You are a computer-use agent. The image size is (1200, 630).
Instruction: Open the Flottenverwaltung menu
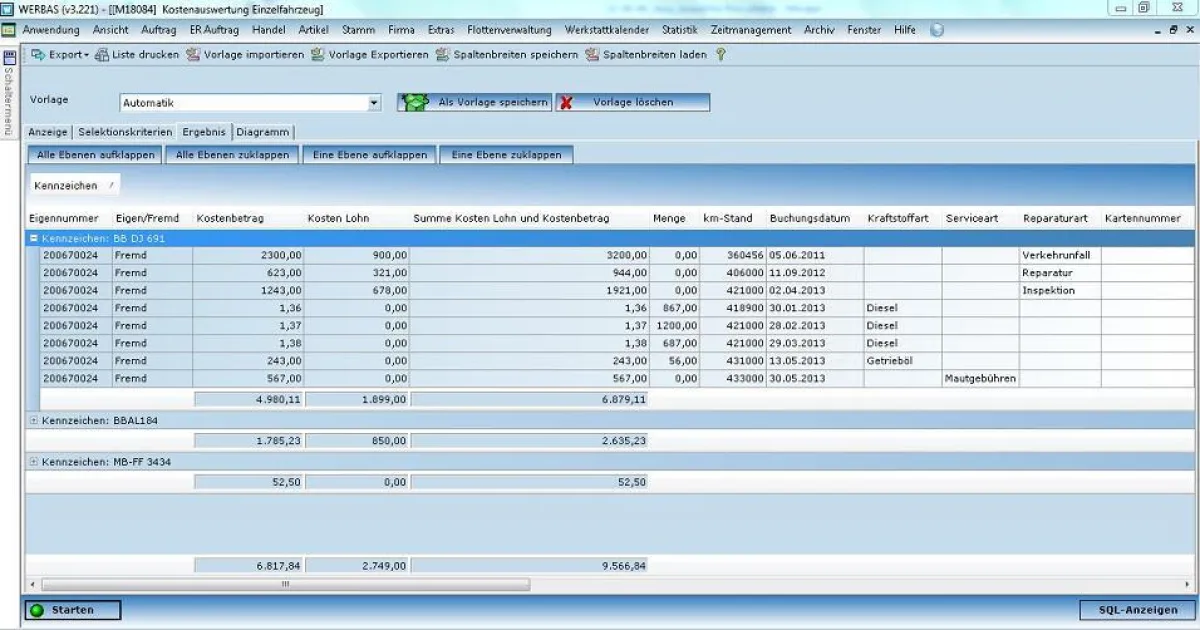tap(511, 30)
